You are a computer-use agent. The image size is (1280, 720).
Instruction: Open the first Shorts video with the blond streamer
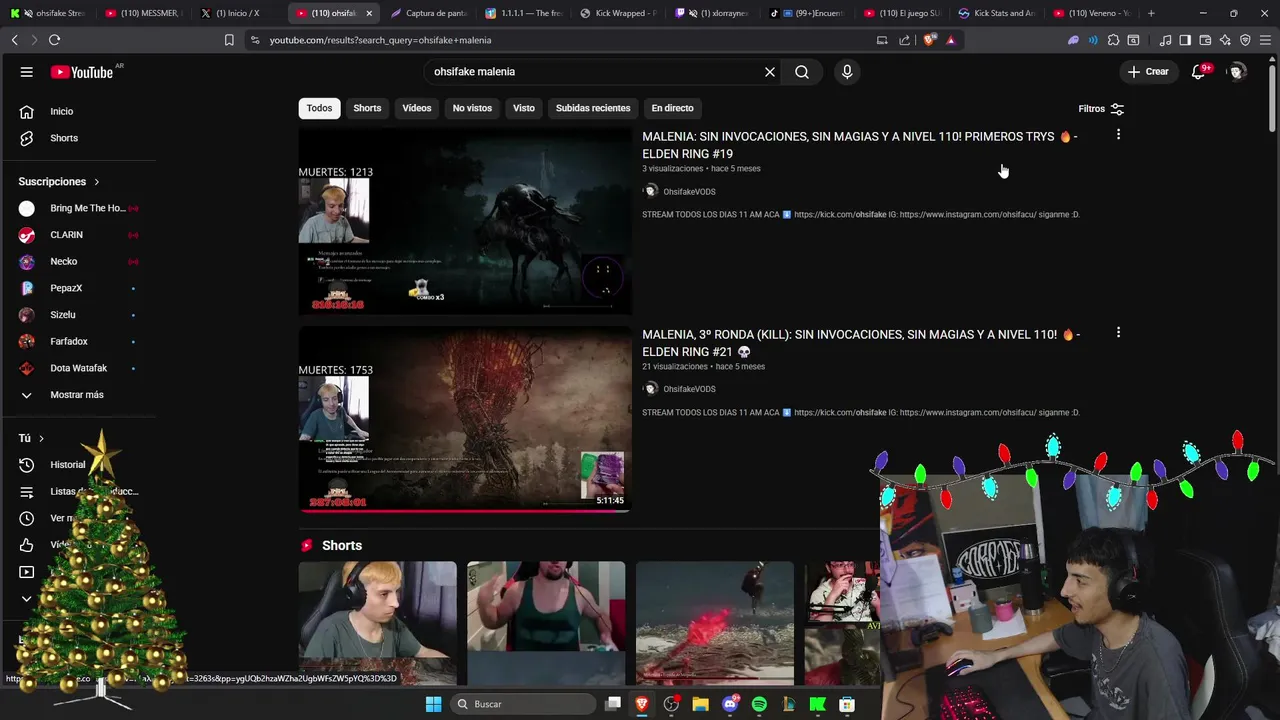click(377, 623)
